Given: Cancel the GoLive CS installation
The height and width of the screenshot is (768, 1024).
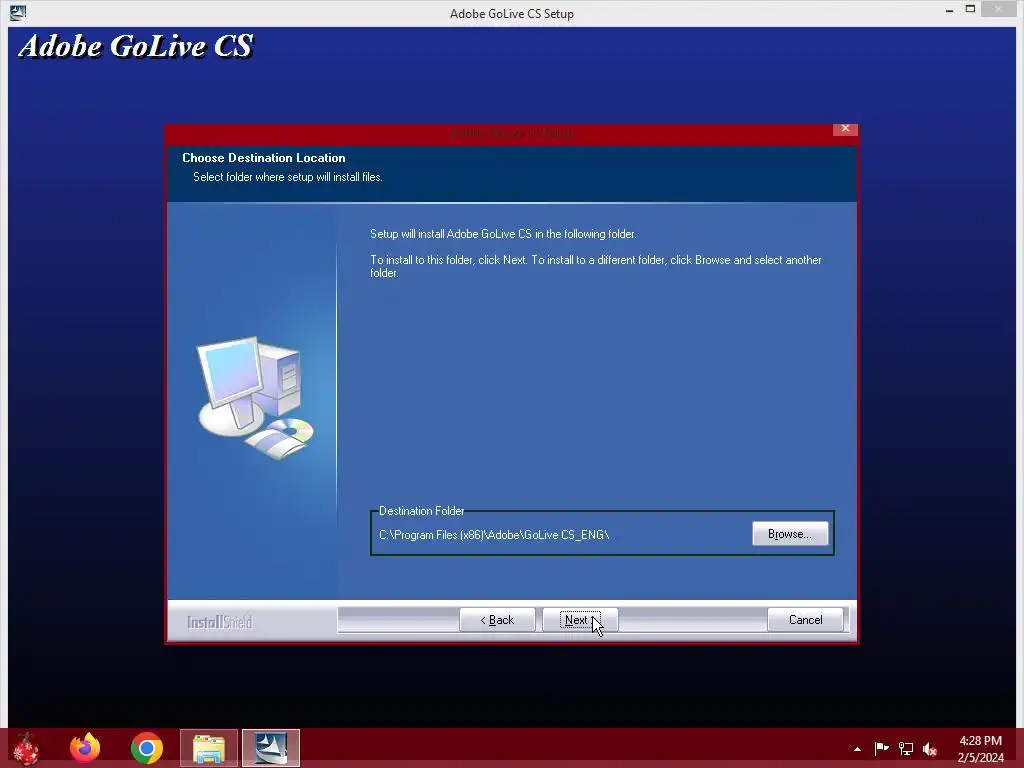Looking at the screenshot, I should pos(805,620).
